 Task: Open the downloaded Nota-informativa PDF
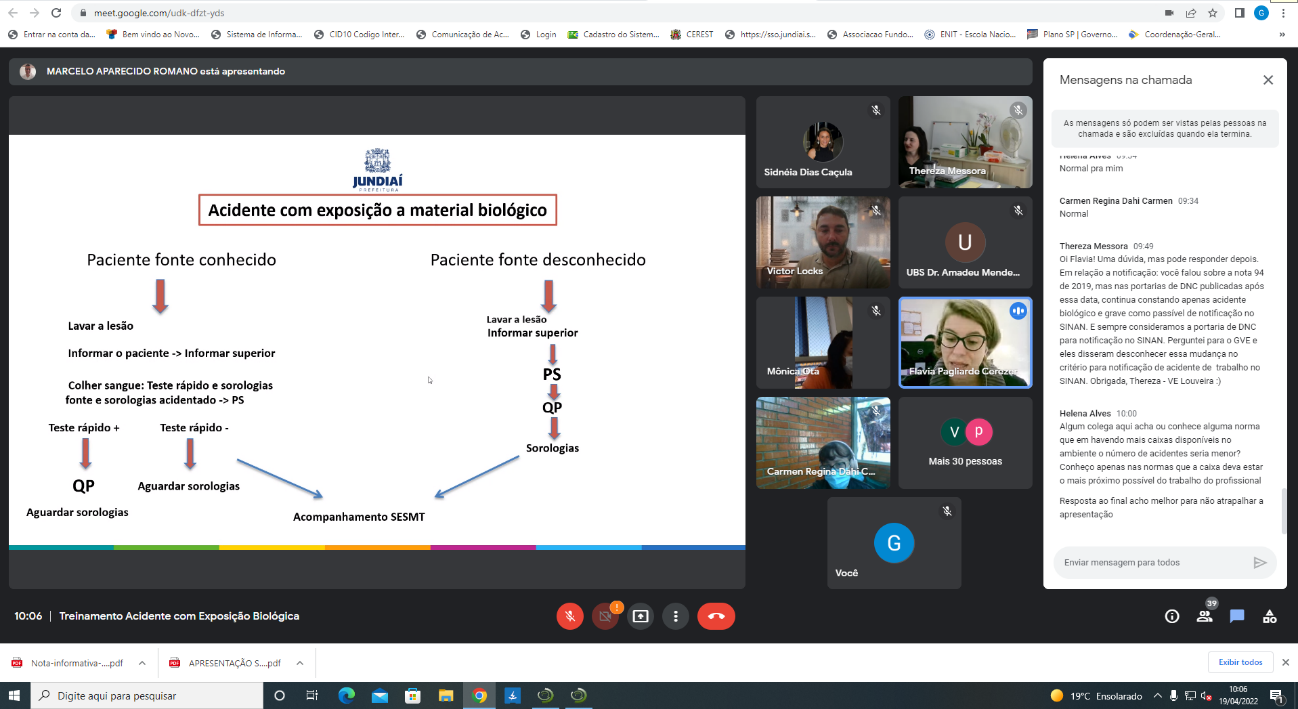click(67, 662)
